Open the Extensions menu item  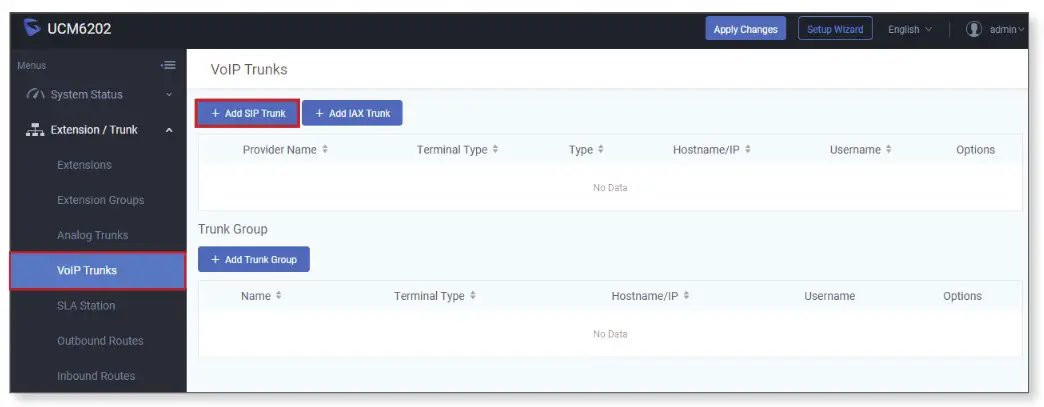[x=84, y=165]
